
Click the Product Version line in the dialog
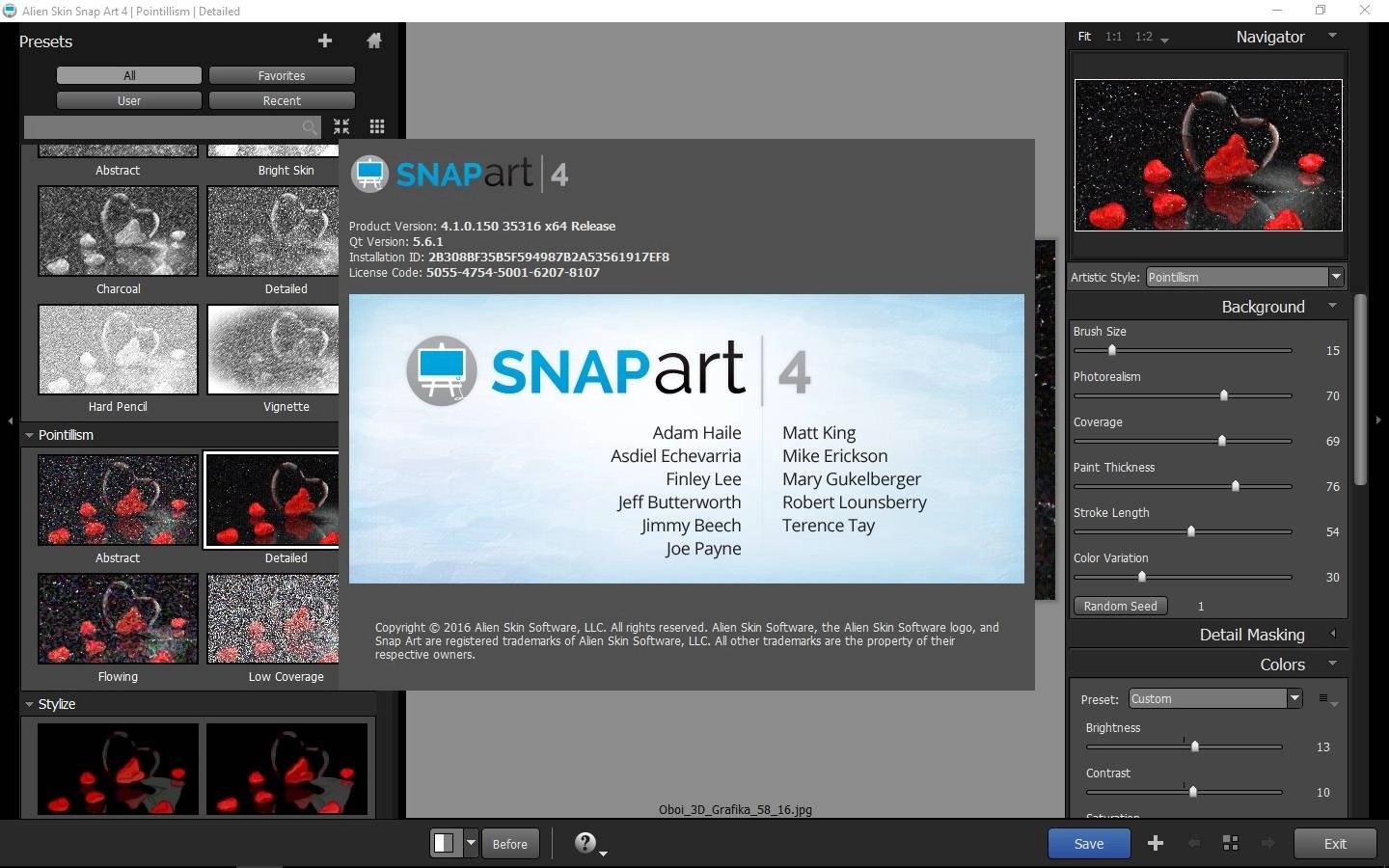(x=482, y=227)
